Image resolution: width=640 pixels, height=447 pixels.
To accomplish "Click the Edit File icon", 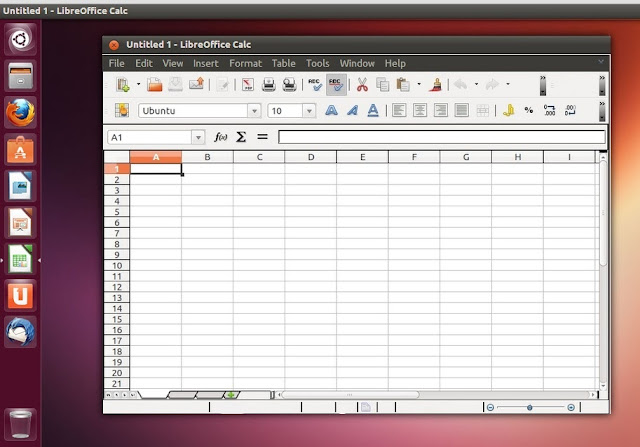I will [x=223, y=85].
